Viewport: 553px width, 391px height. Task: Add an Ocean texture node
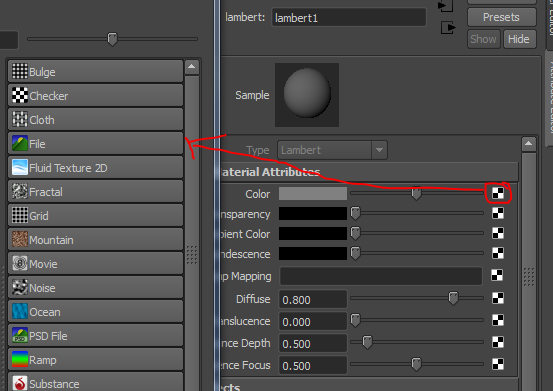click(x=96, y=312)
